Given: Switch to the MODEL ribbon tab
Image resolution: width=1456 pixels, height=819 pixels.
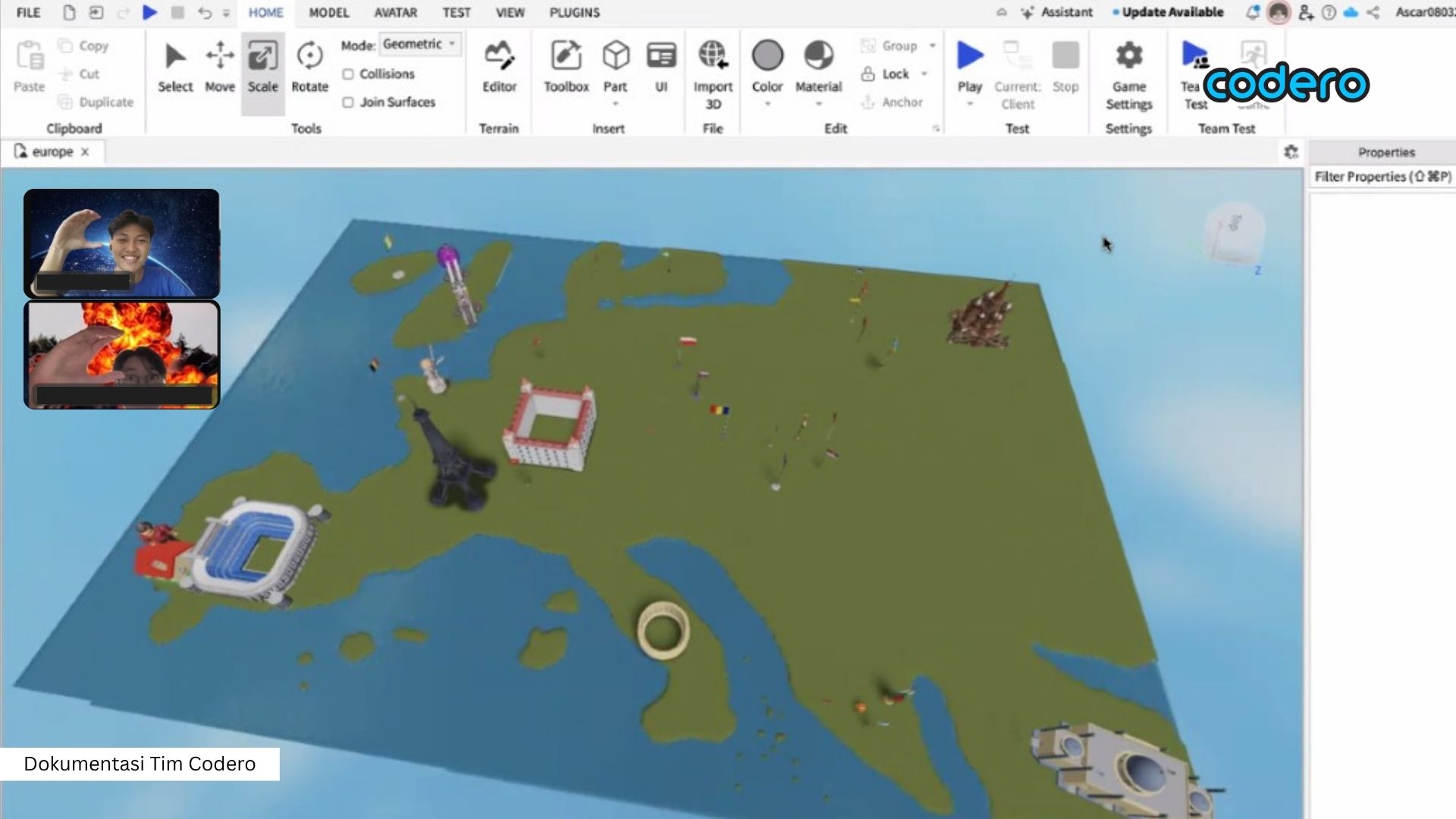Looking at the screenshot, I should coord(329,13).
